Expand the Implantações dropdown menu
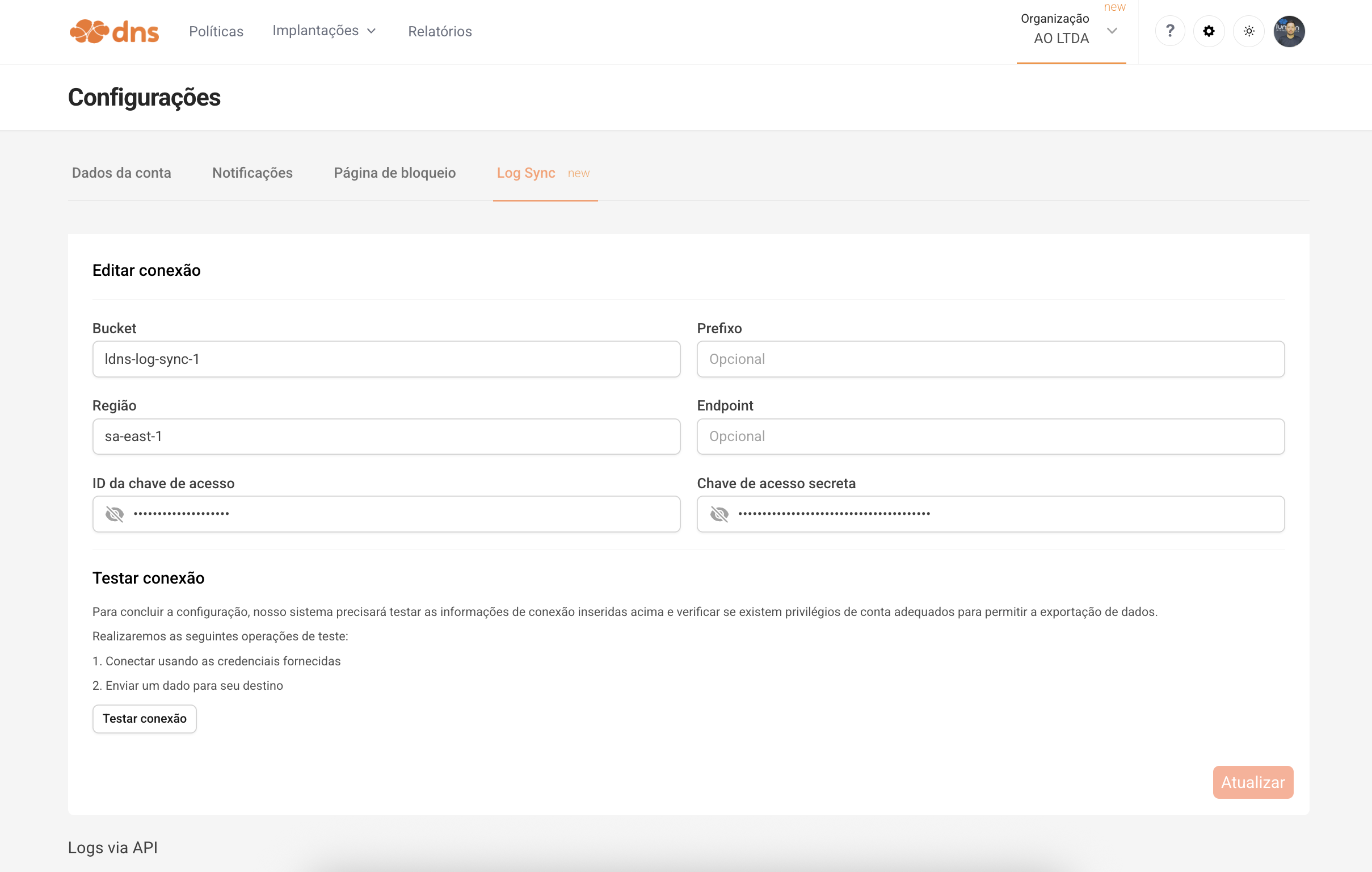Viewport: 1372px width, 872px height. tap(323, 31)
